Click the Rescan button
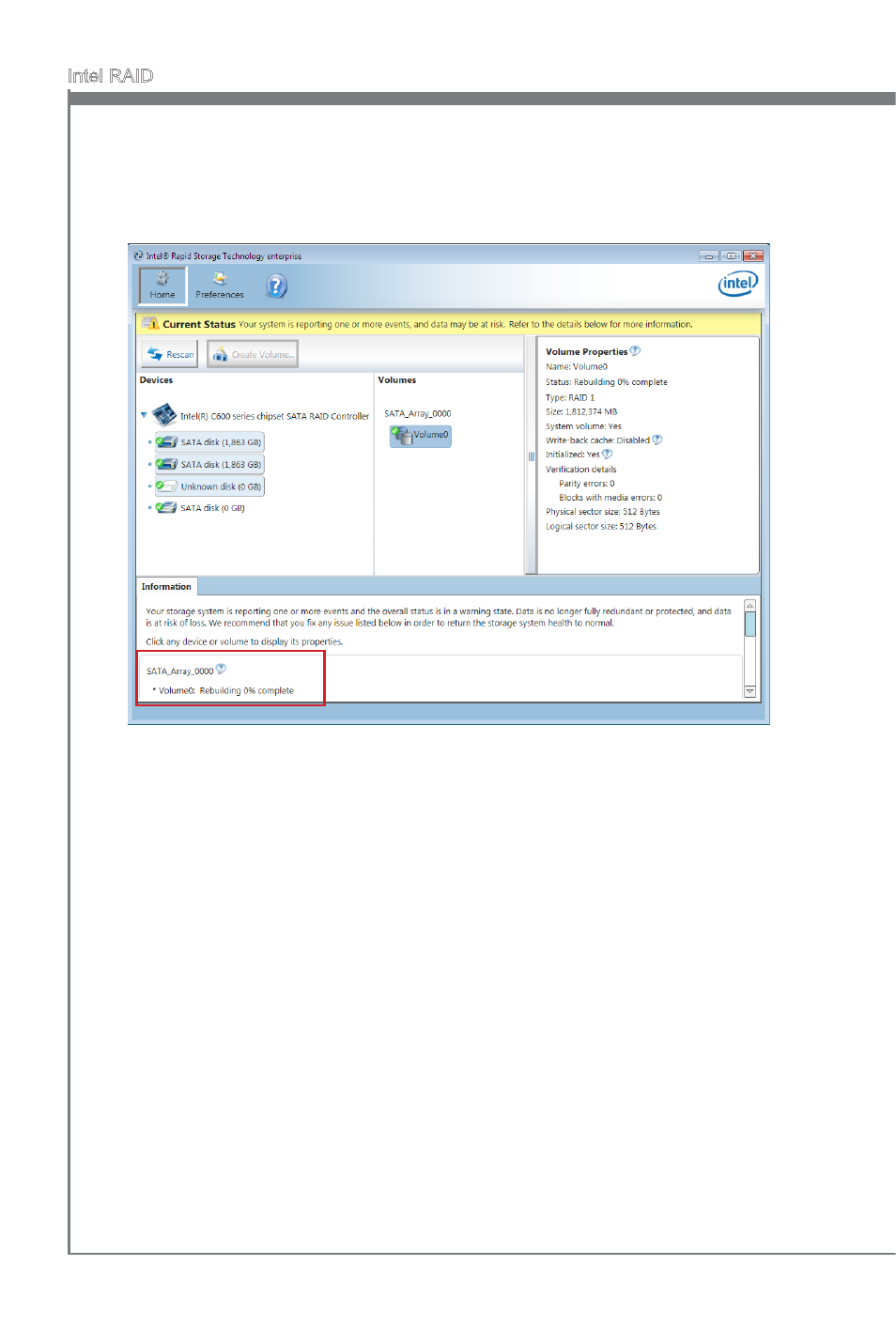896x1343 pixels. [x=170, y=354]
